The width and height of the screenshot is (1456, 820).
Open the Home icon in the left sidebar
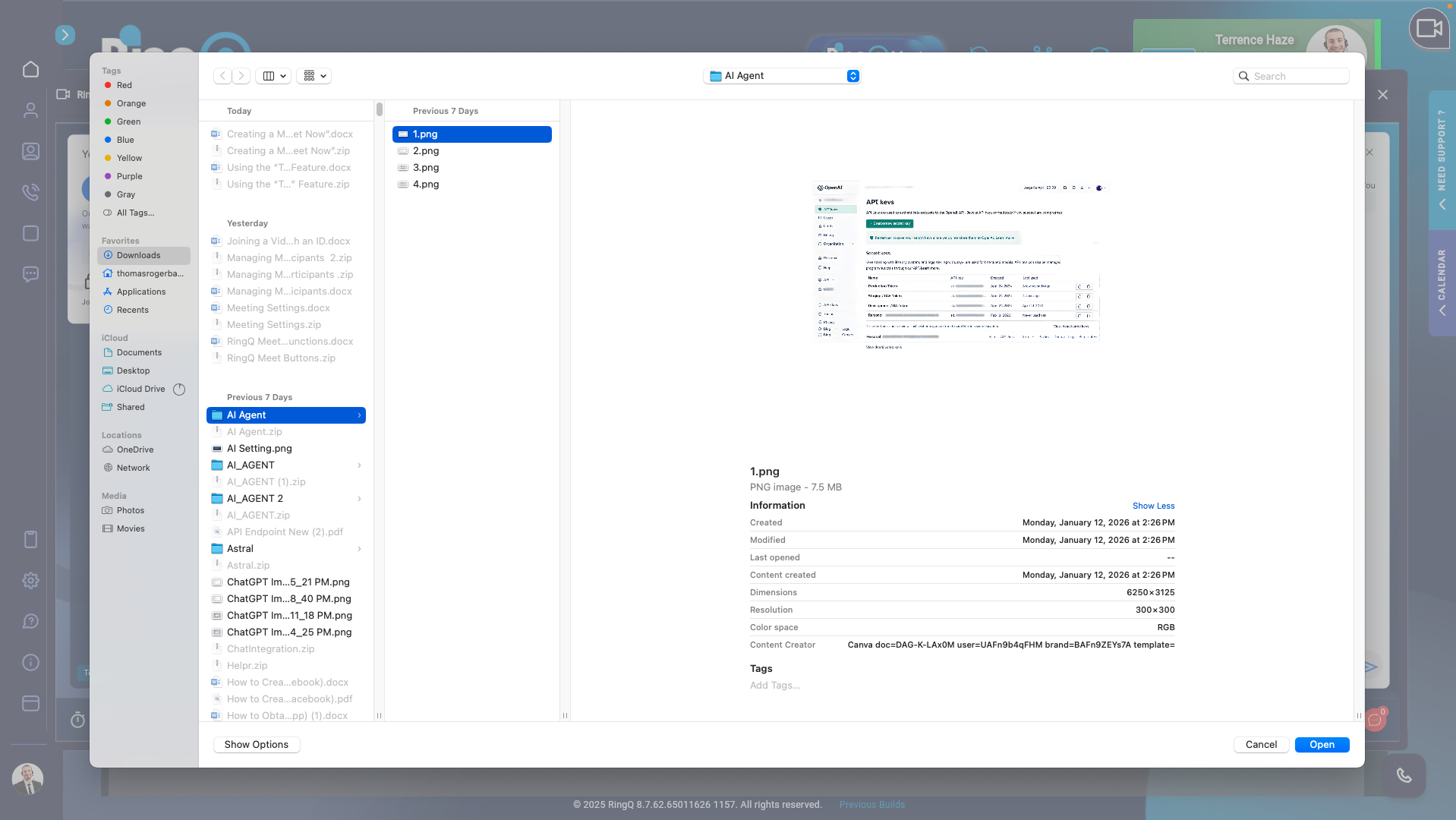click(x=30, y=69)
